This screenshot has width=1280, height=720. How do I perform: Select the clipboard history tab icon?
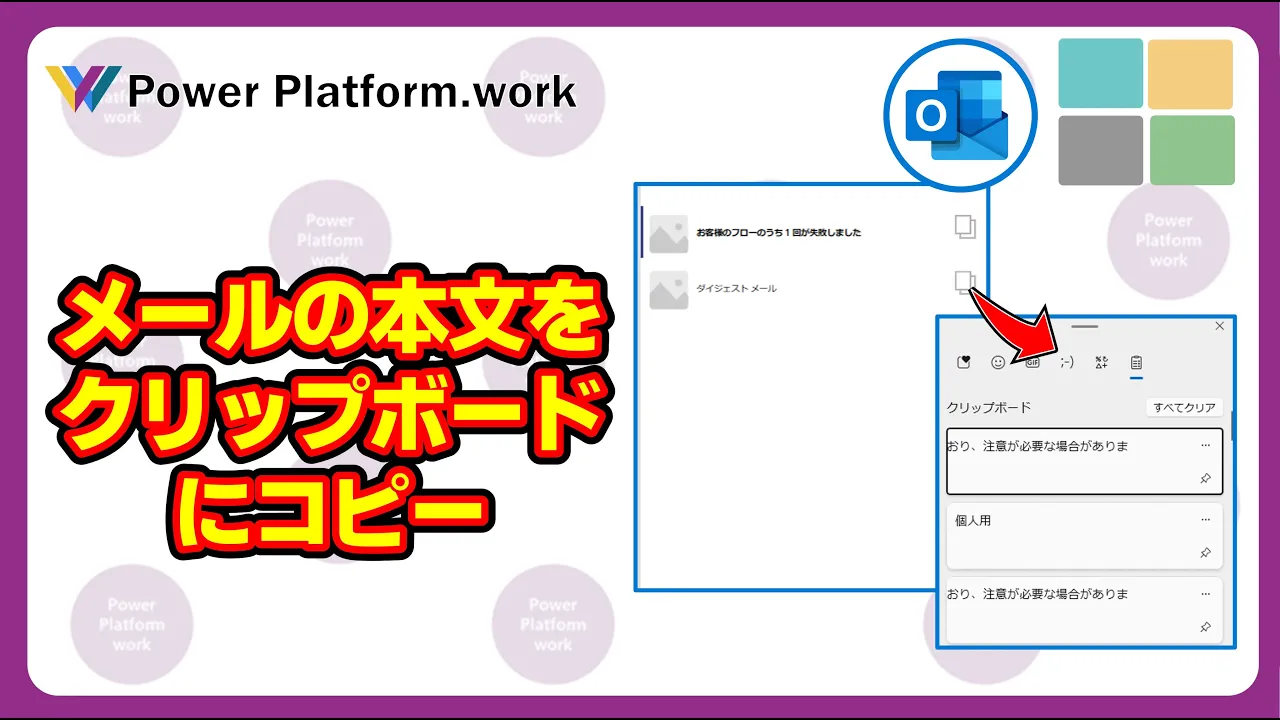(x=1136, y=363)
